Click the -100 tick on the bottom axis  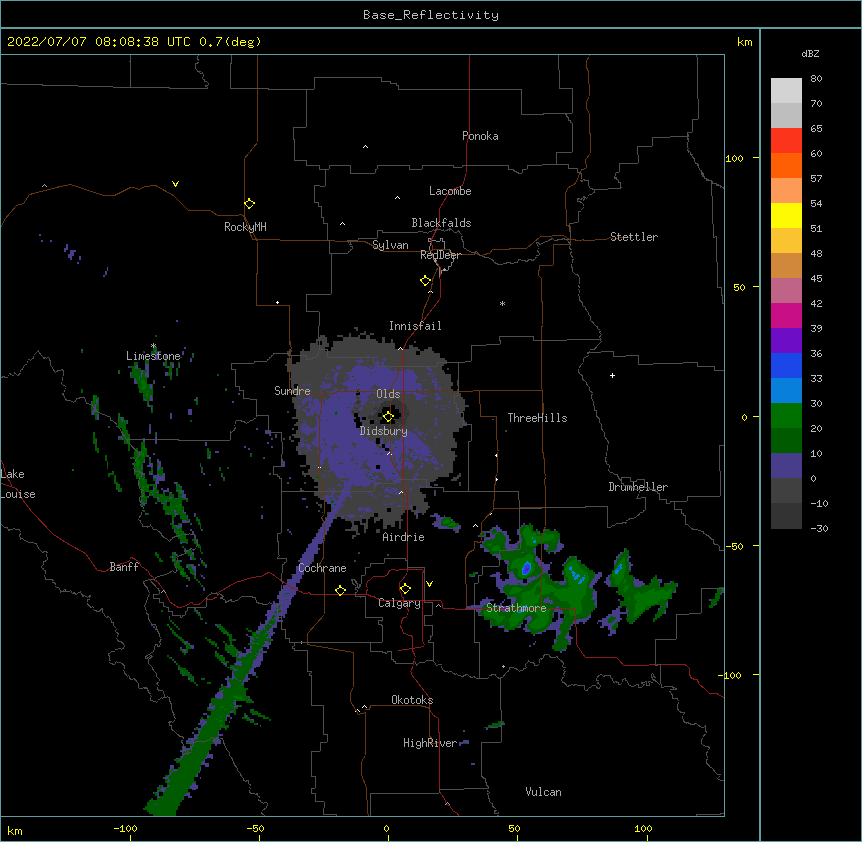[125, 828]
